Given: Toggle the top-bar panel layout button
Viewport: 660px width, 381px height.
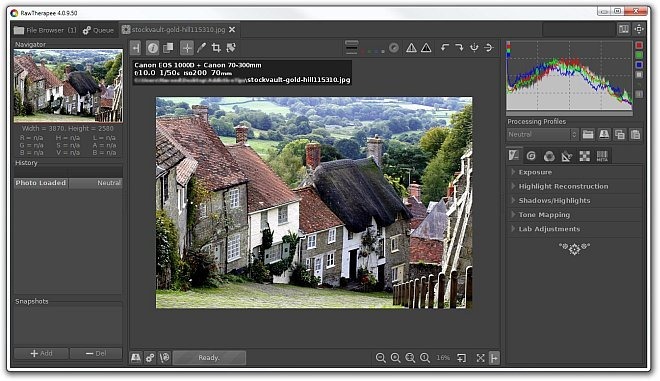Looking at the screenshot, I should coord(623,29).
